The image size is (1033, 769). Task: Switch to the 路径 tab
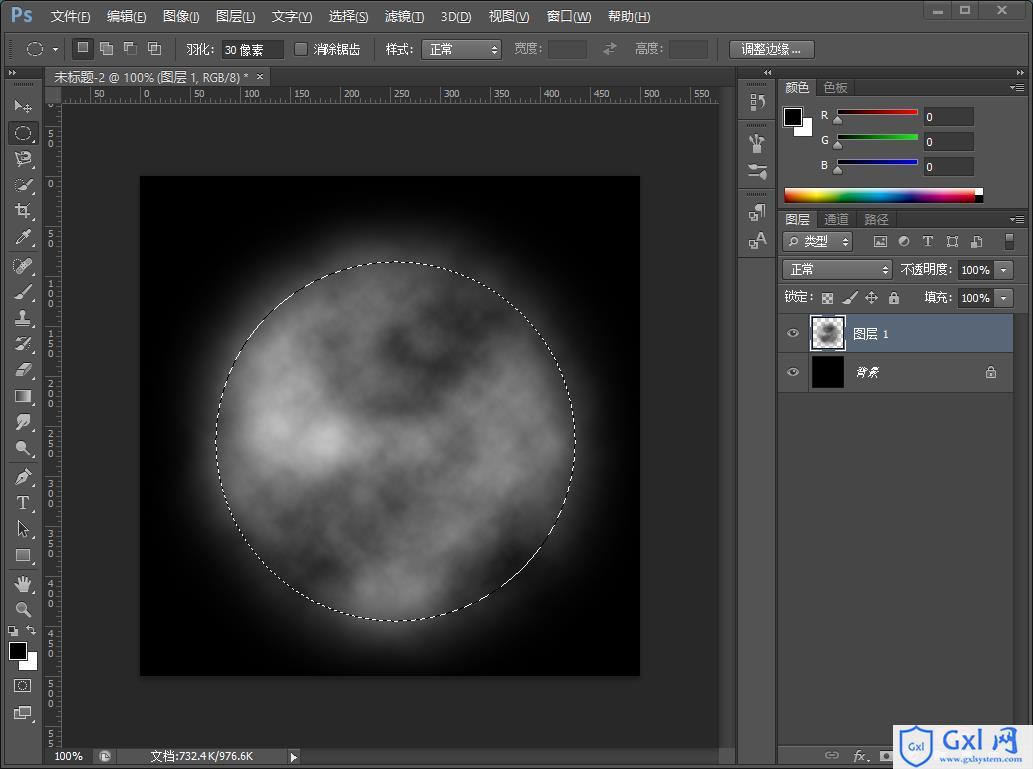(876, 219)
